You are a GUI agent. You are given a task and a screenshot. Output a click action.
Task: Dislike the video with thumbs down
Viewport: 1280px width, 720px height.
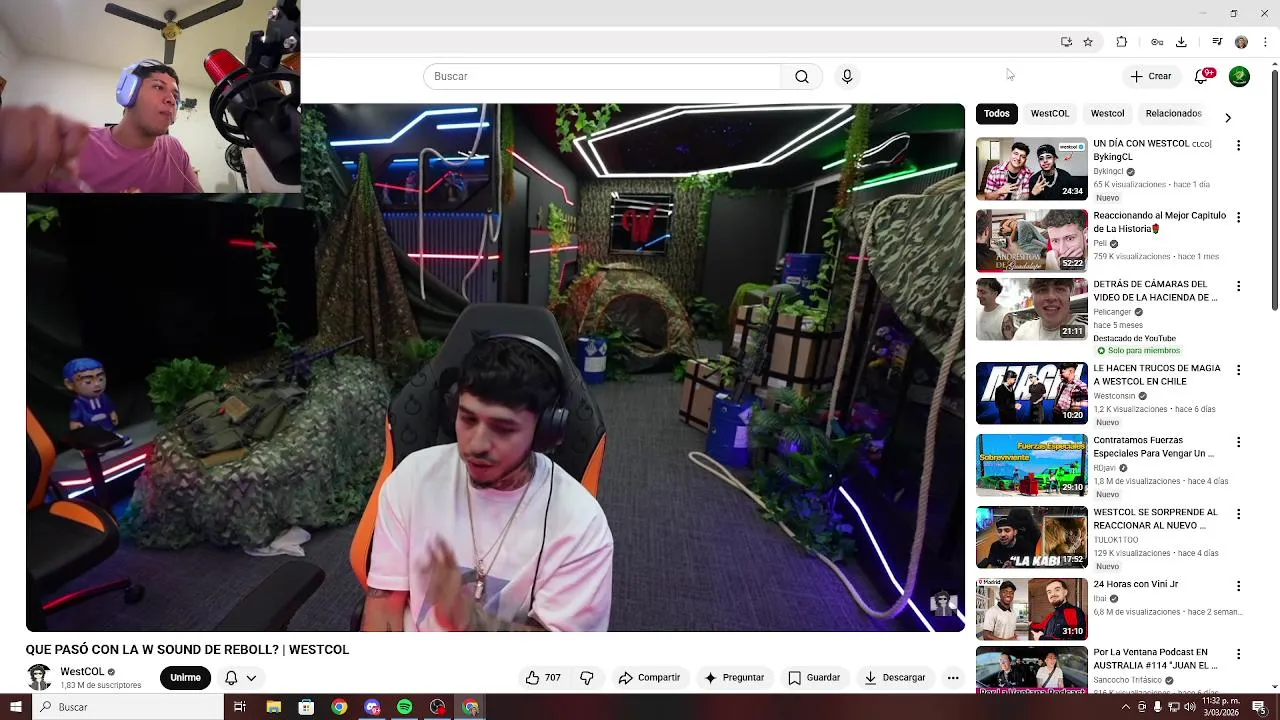coord(587,678)
